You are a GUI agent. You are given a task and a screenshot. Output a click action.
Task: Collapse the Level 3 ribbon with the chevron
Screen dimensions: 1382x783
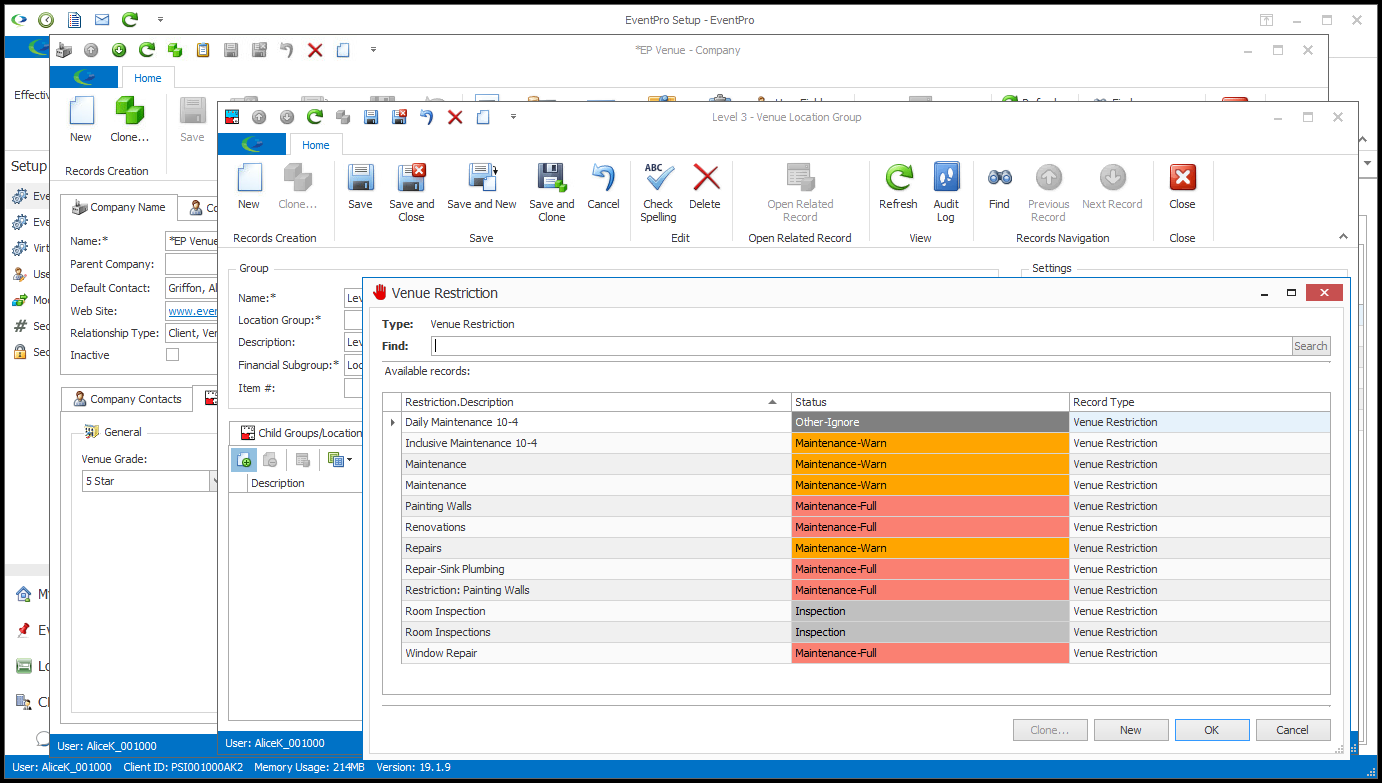click(1343, 237)
